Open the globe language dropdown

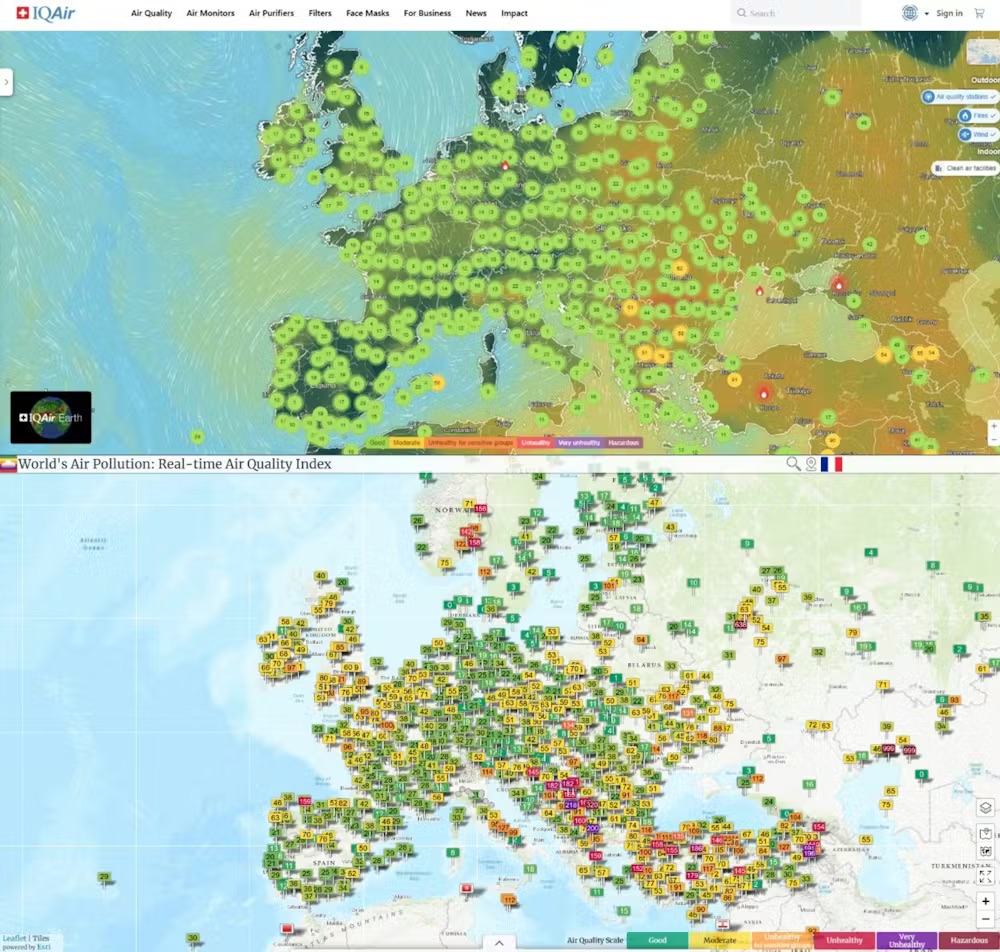tap(914, 13)
